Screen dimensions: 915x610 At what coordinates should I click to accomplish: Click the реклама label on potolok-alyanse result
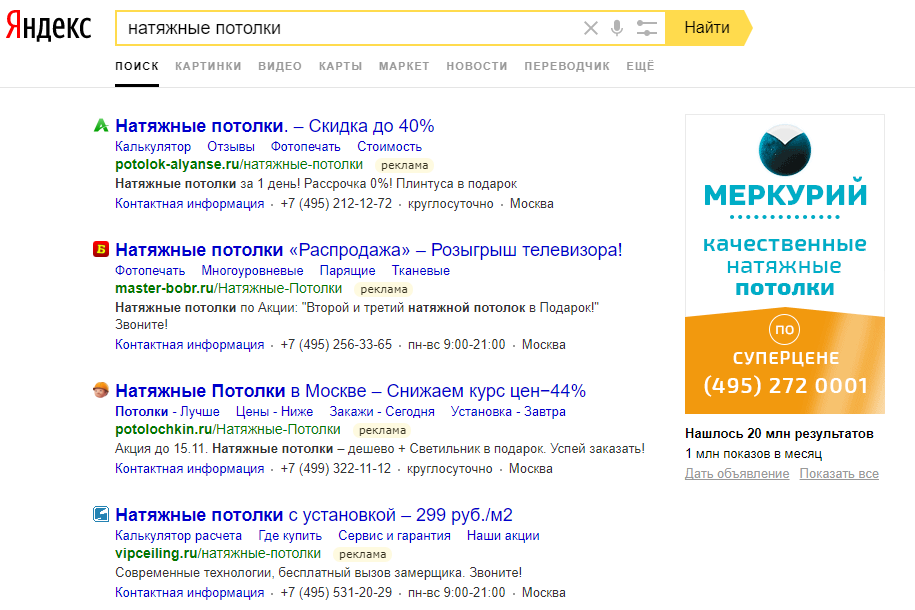404,165
